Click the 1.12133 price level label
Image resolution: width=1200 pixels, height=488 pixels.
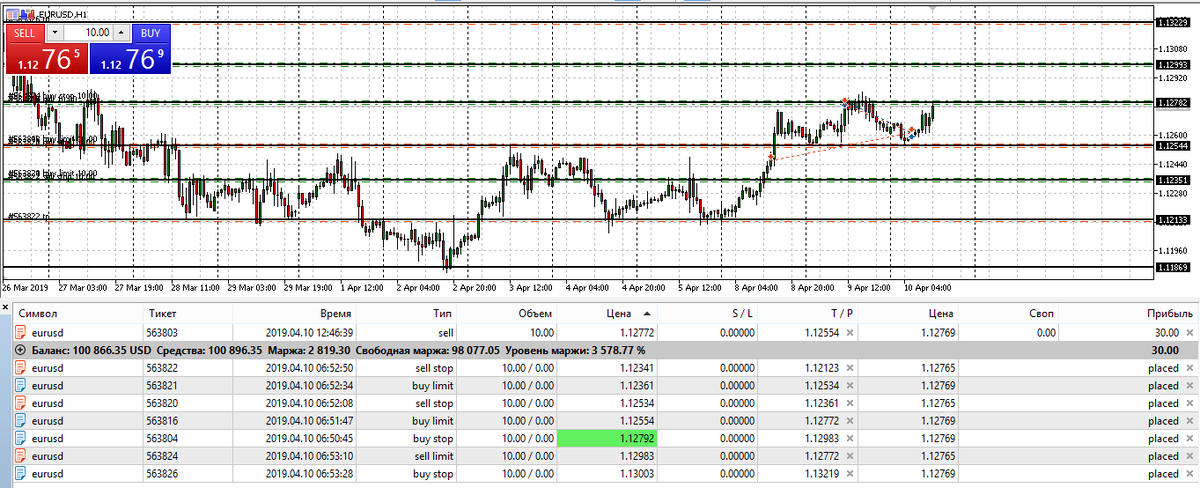[1171, 220]
